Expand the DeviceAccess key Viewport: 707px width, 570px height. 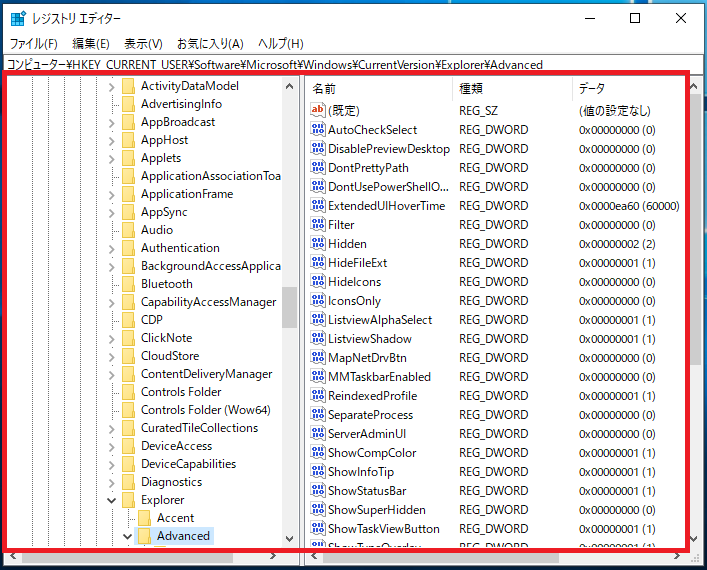coord(111,446)
